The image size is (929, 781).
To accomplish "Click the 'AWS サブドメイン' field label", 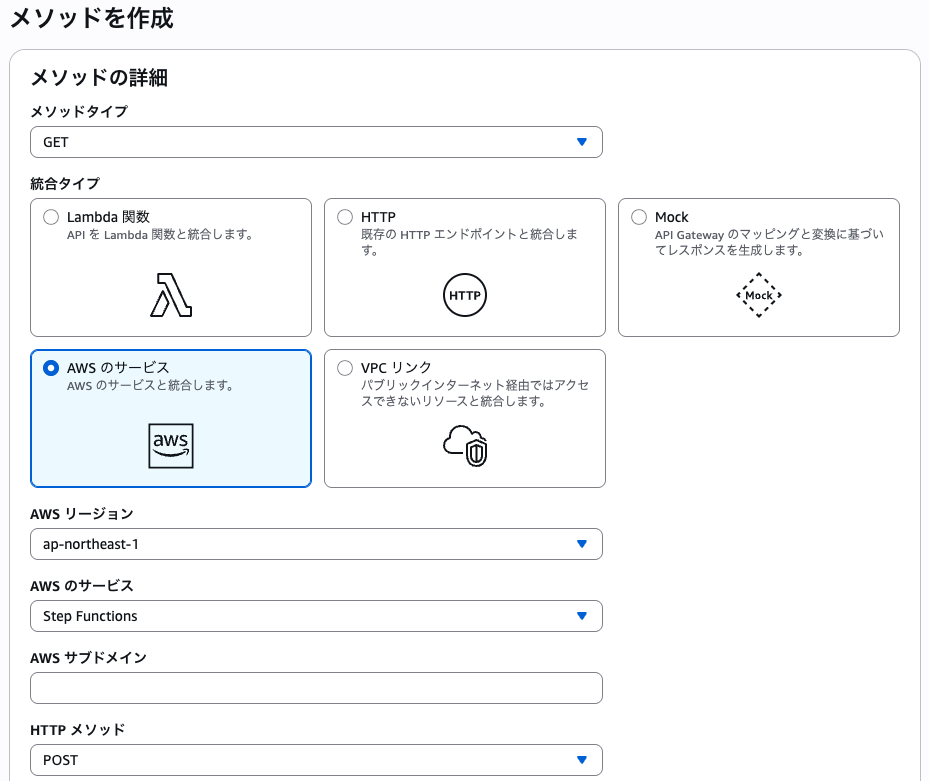I will point(88,658).
